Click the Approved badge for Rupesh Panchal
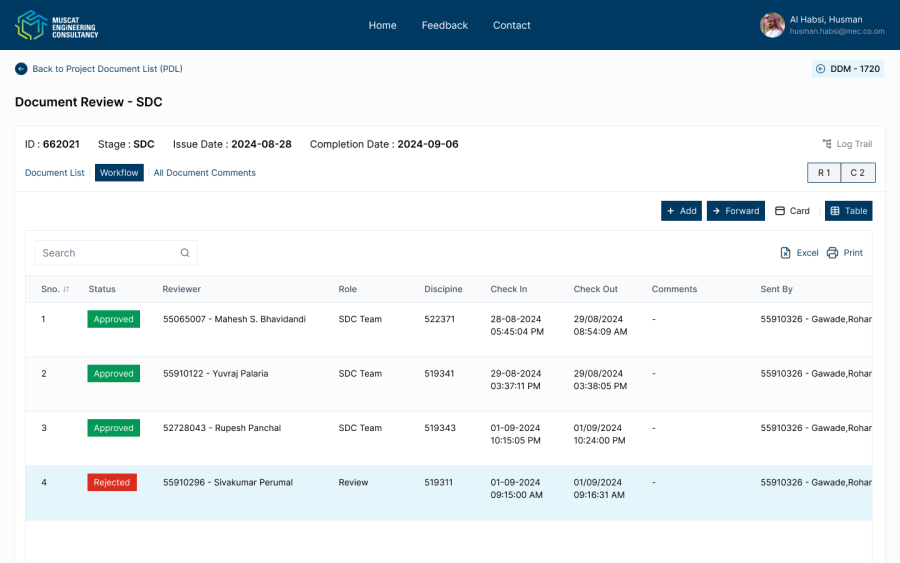Viewport: 900px width, 563px height. (114, 428)
